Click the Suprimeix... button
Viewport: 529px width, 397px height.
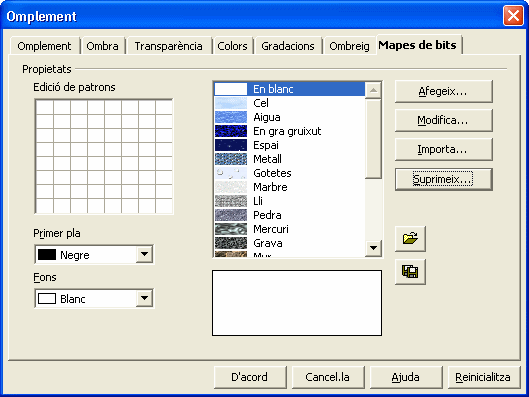pyautogui.click(x=444, y=179)
